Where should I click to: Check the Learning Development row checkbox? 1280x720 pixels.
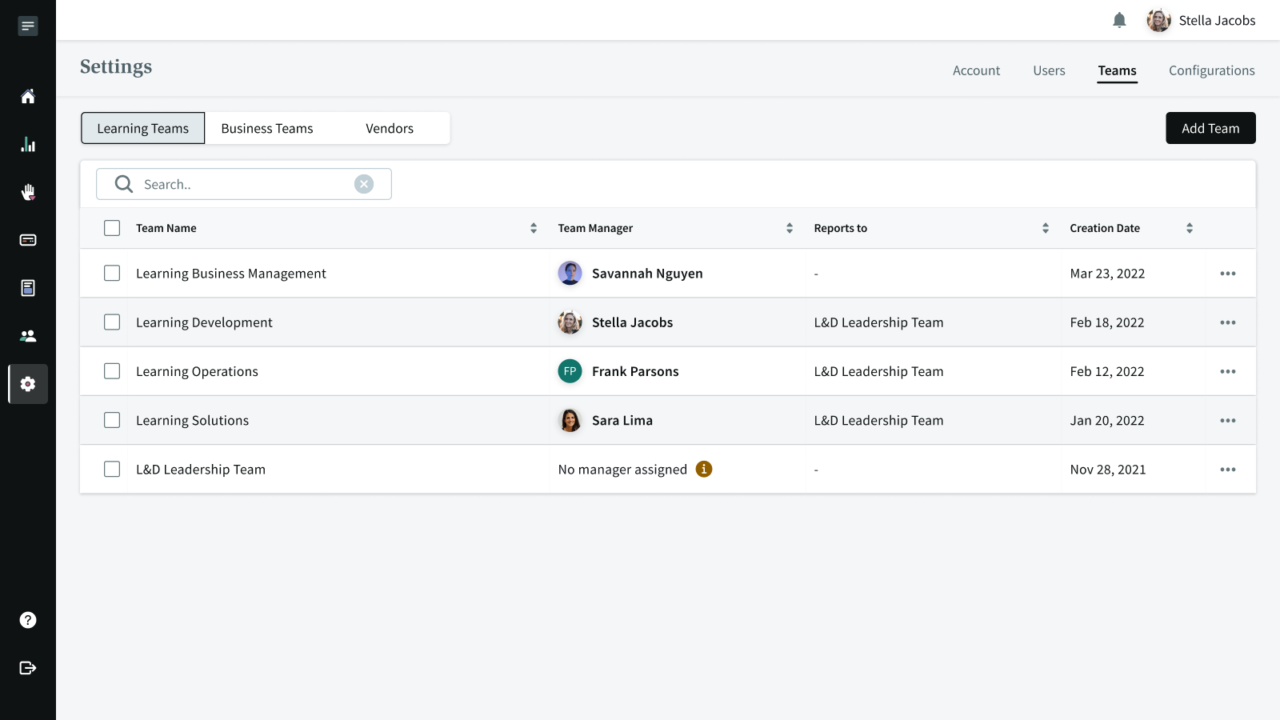112,322
